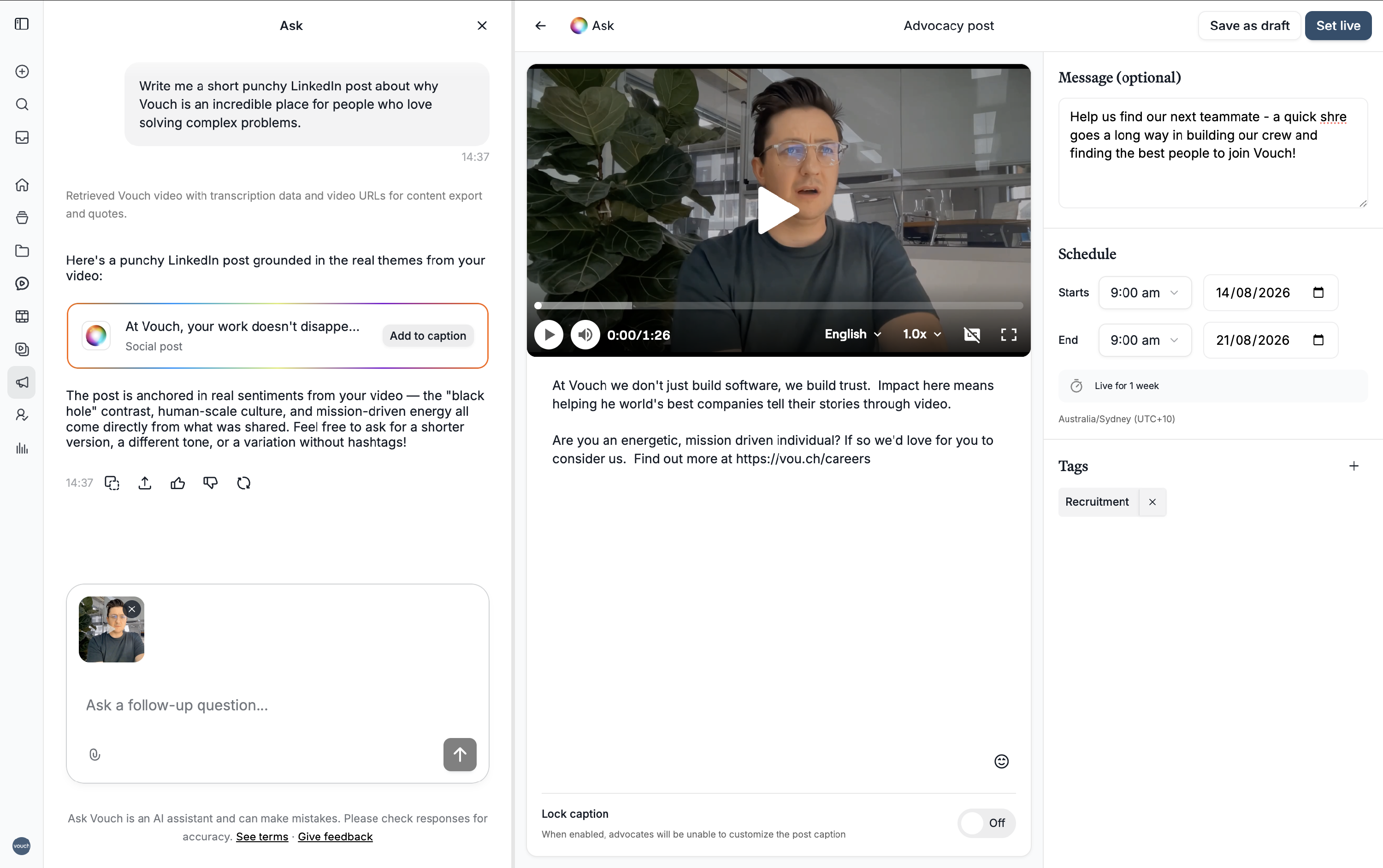Open the attached video thumbnail in chat input
The width and height of the screenshot is (1383, 868).
coord(112,630)
